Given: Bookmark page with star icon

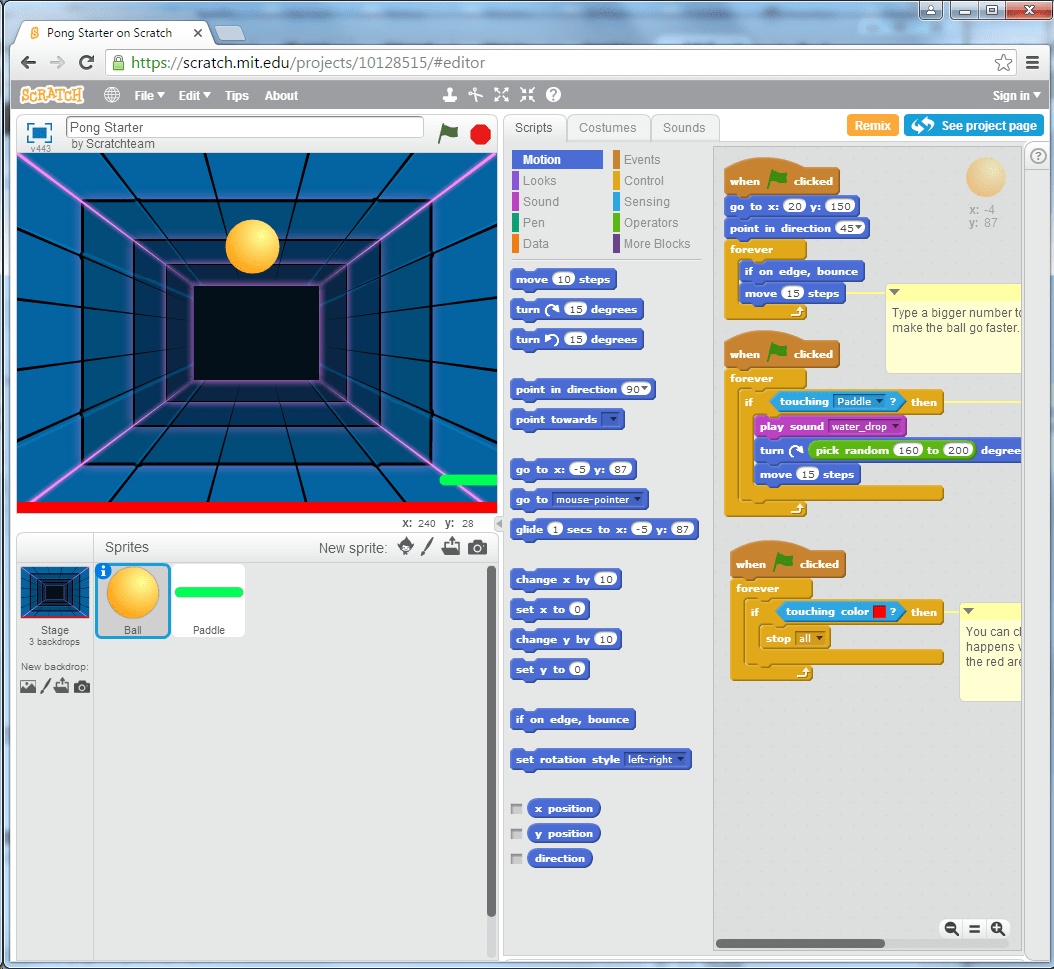Looking at the screenshot, I should 1003,62.
